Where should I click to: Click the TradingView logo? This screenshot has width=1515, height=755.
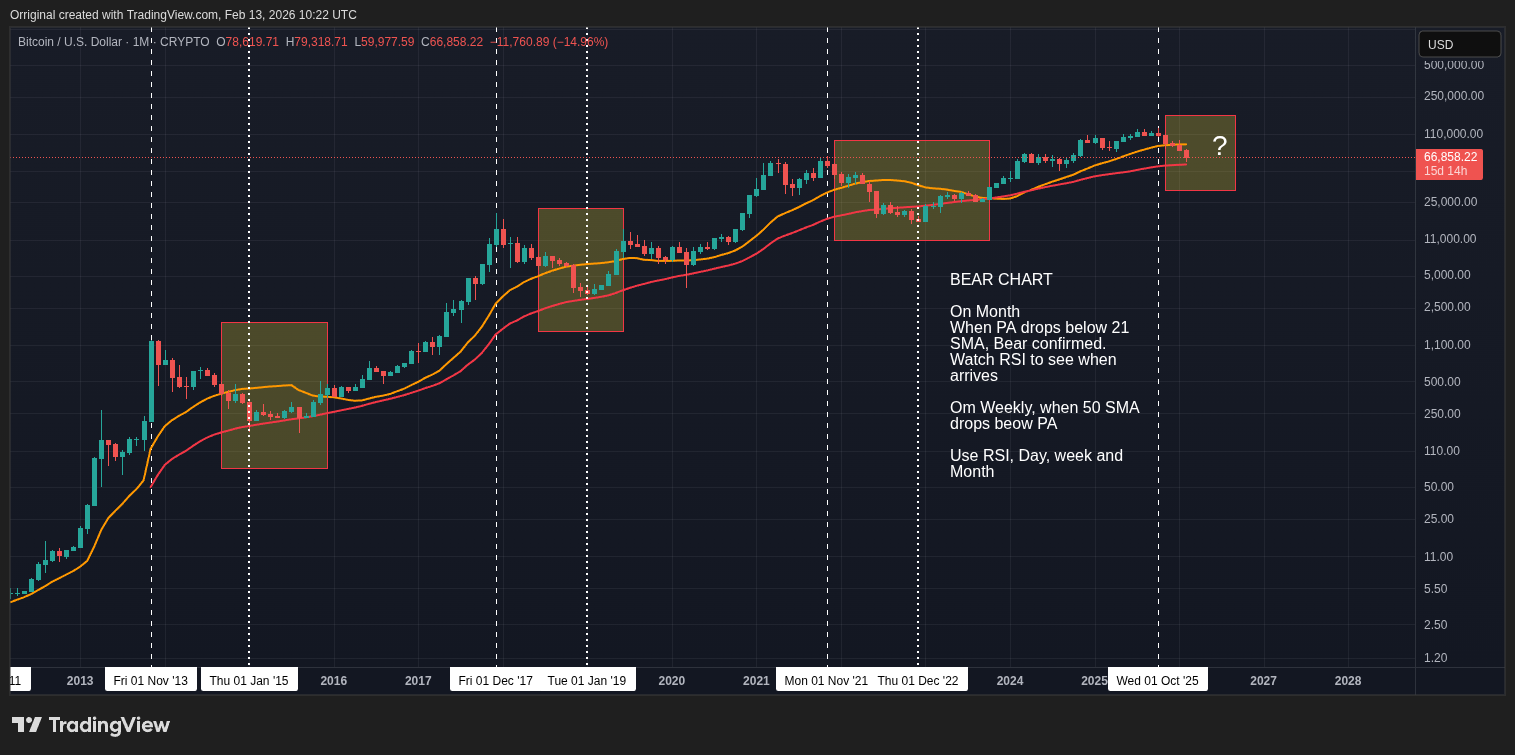click(x=91, y=725)
